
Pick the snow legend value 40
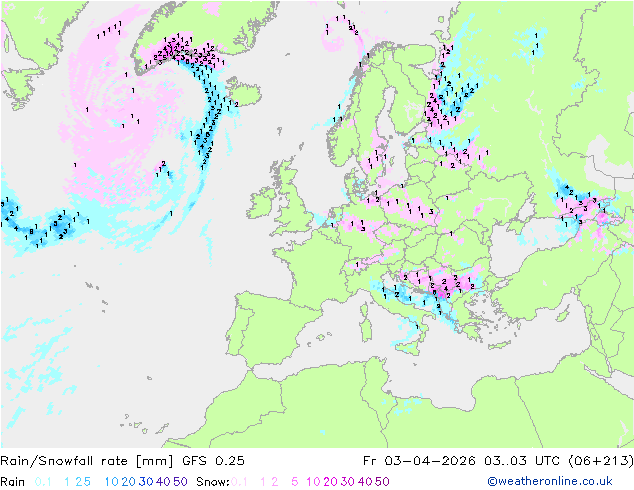tap(365, 482)
